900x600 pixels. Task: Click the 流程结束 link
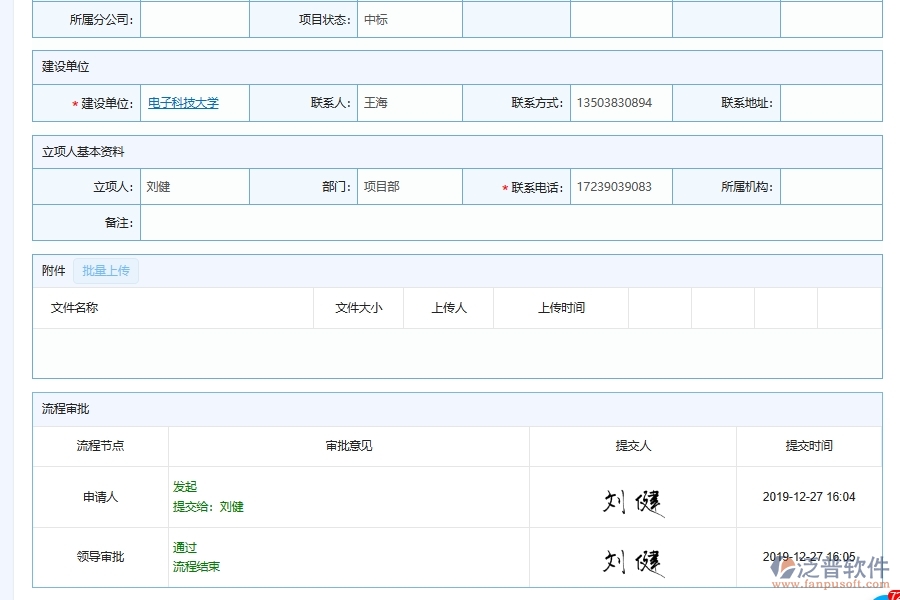coord(194,565)
